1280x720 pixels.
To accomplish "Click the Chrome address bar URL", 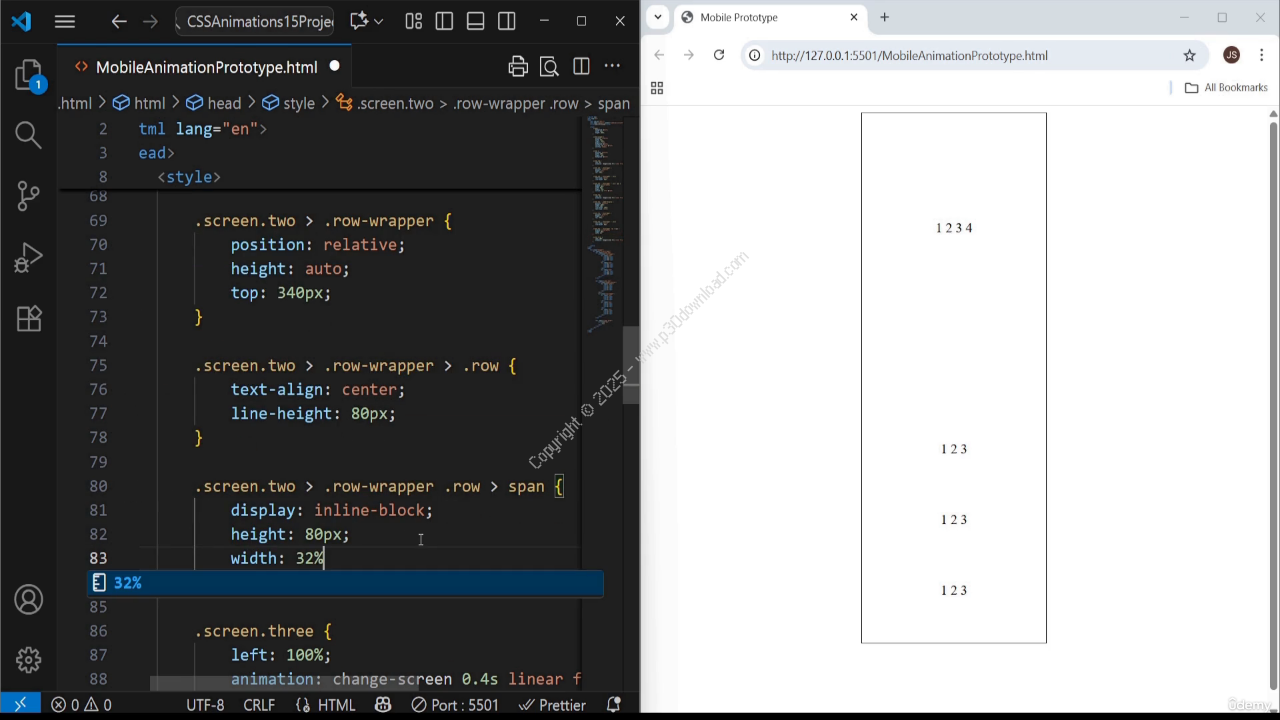I will pyautogui.click(x=909, y=55).
